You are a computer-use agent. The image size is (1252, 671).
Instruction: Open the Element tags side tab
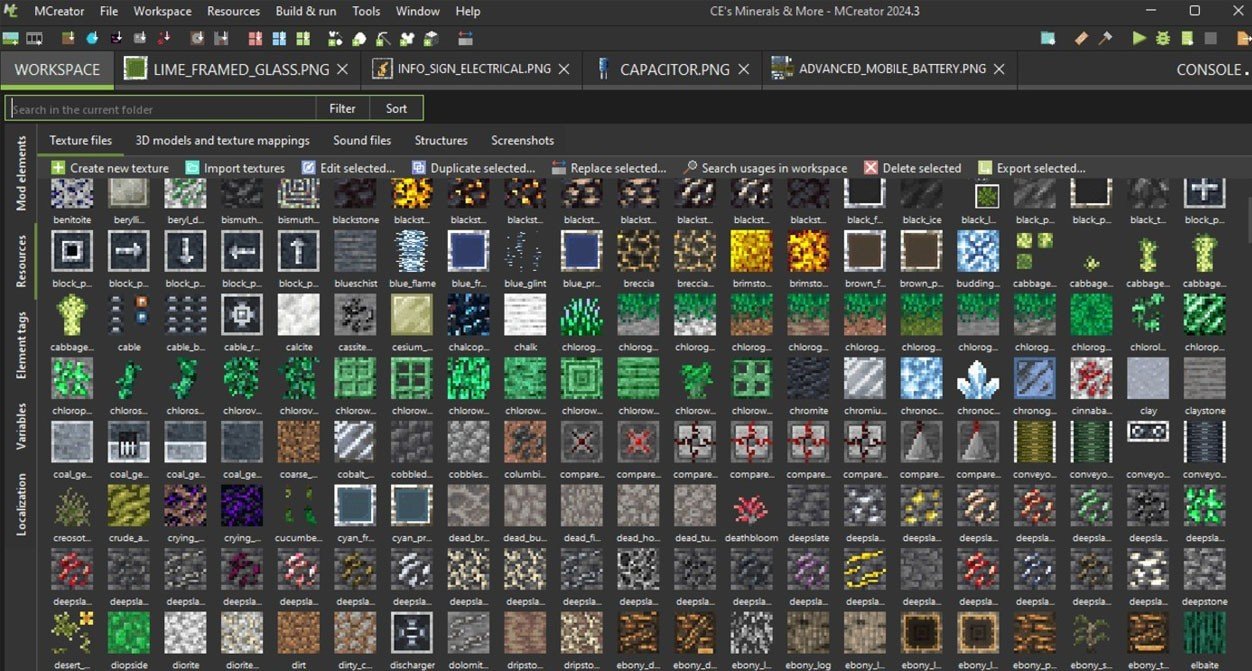(21, 345)
